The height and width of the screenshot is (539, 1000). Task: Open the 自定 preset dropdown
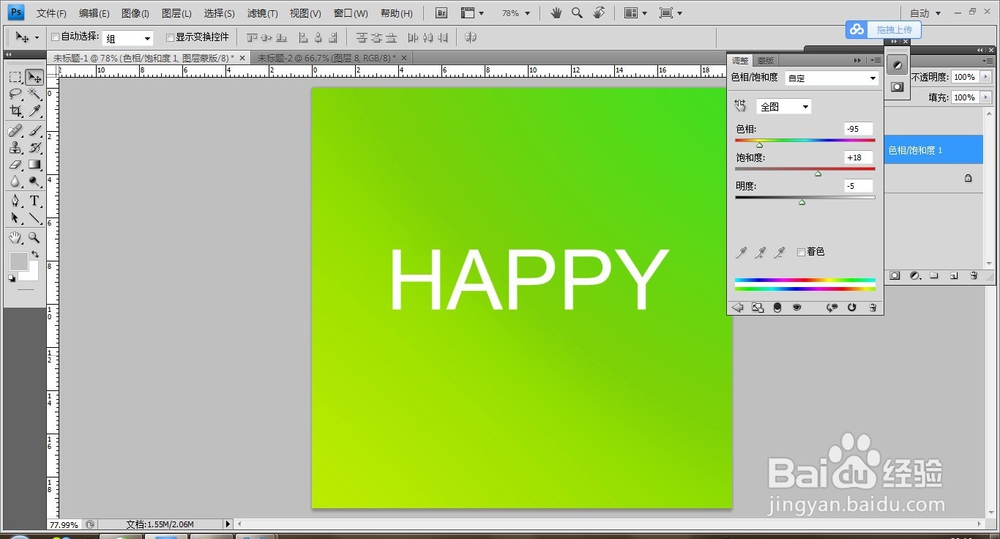click(x=832, y=78)
